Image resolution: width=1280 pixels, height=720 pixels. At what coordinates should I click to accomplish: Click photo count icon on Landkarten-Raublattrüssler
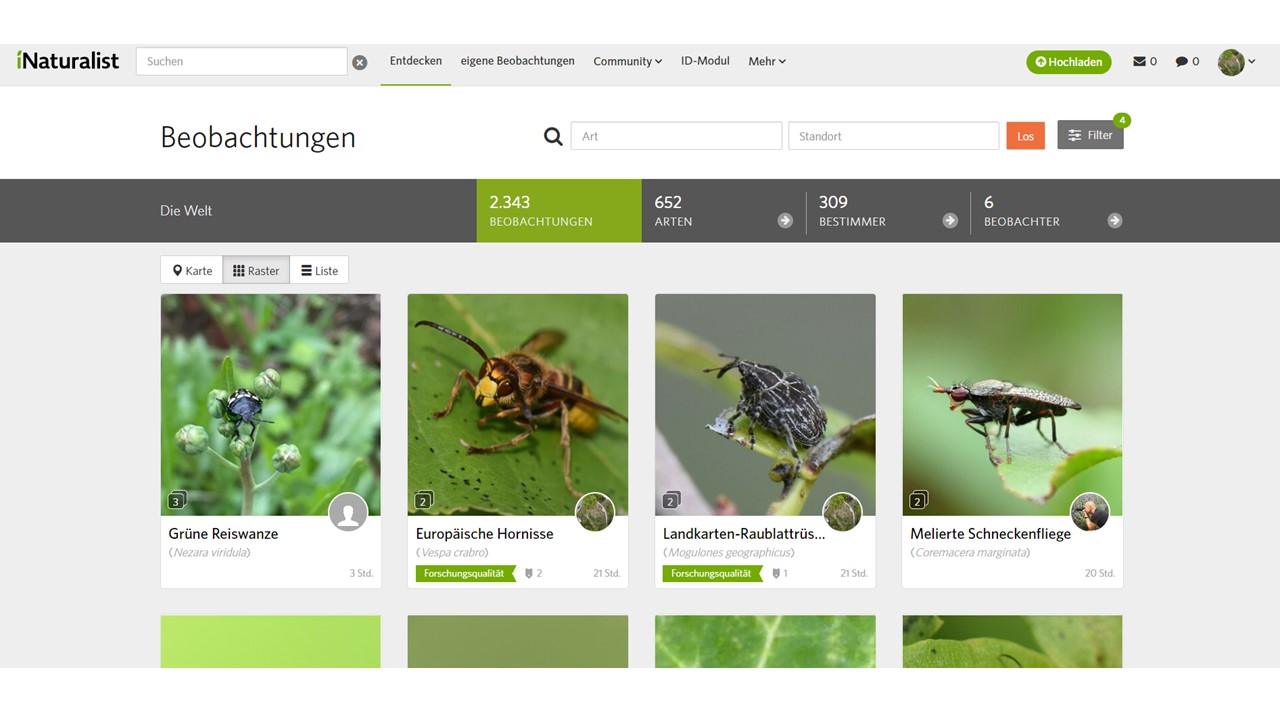pyautogui.click(x=671, y=500)
